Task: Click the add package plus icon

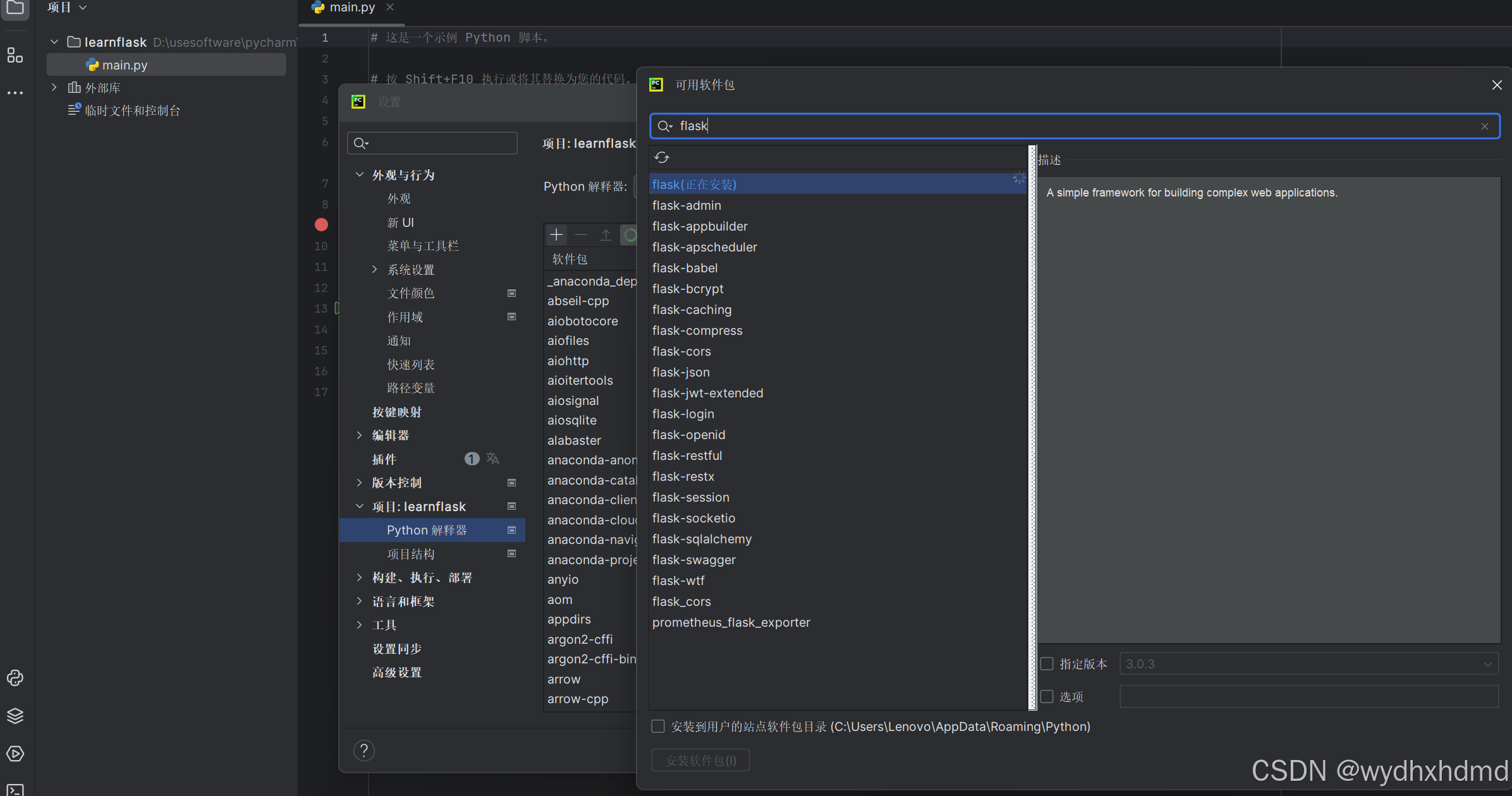Action: (x=556, y=235)
